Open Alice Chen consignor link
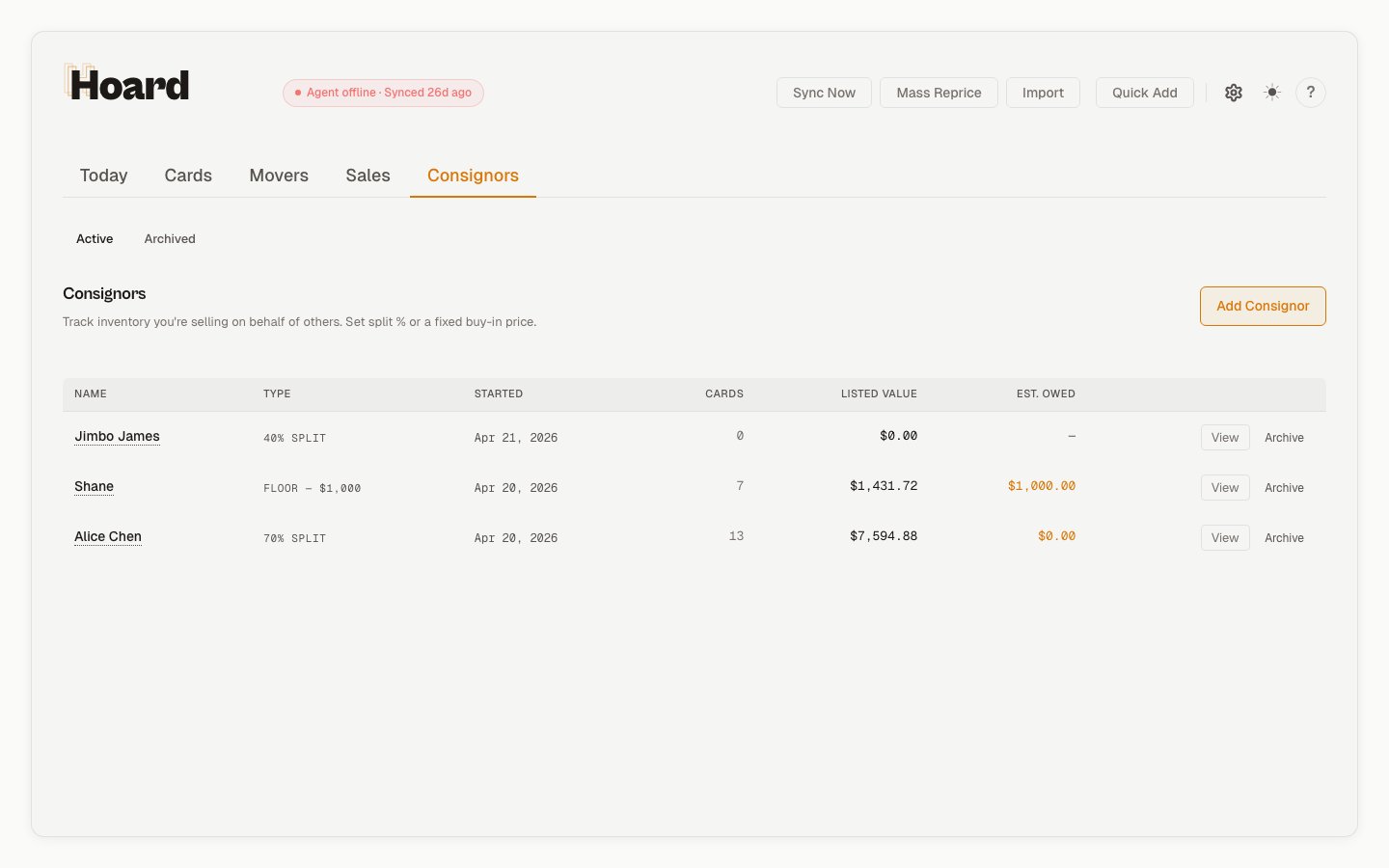1389x868 pixels. 108,536
